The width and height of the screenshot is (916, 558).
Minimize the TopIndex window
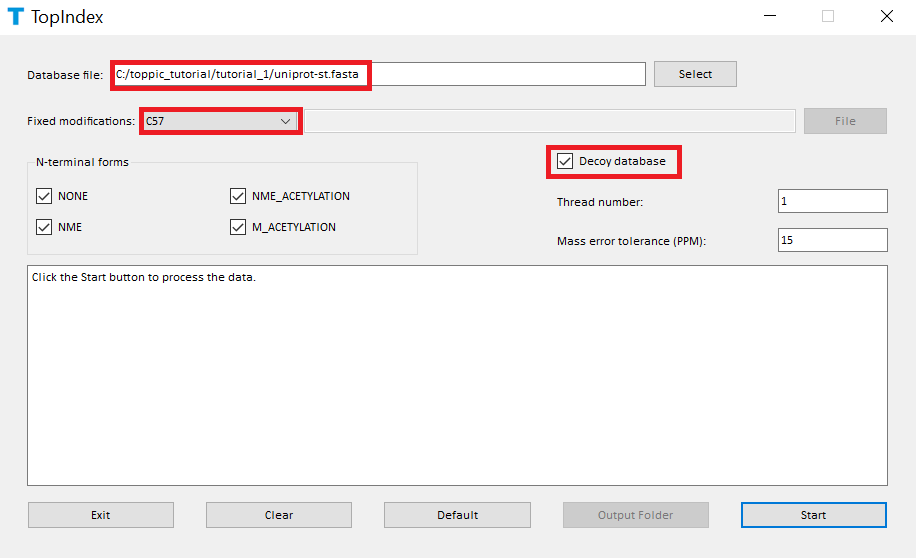[x=769, y=17]
